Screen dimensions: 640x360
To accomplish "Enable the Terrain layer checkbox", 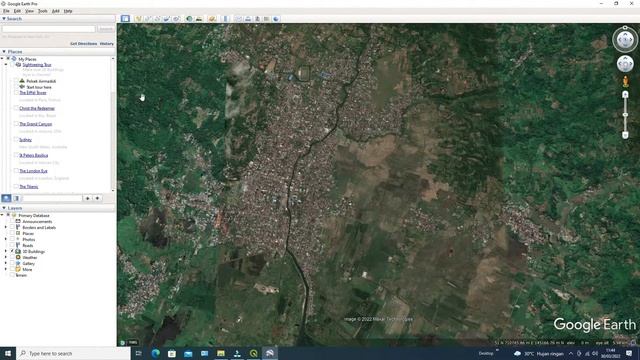I will [12, 275].
